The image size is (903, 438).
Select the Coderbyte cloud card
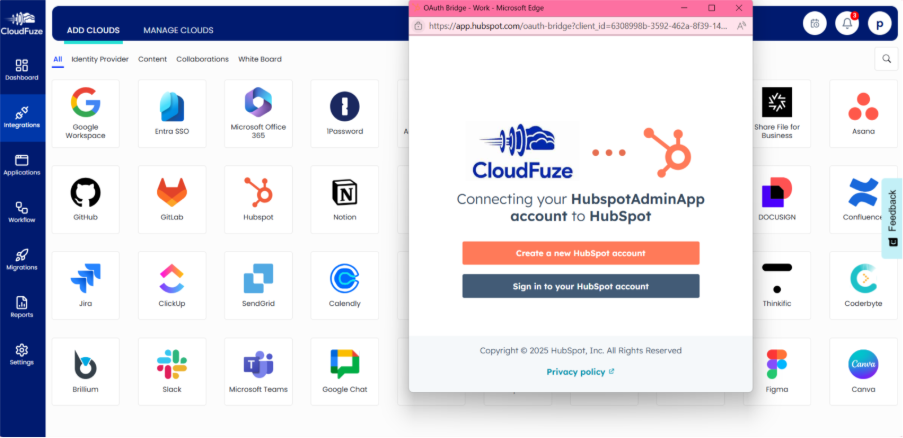click(863, 285)
